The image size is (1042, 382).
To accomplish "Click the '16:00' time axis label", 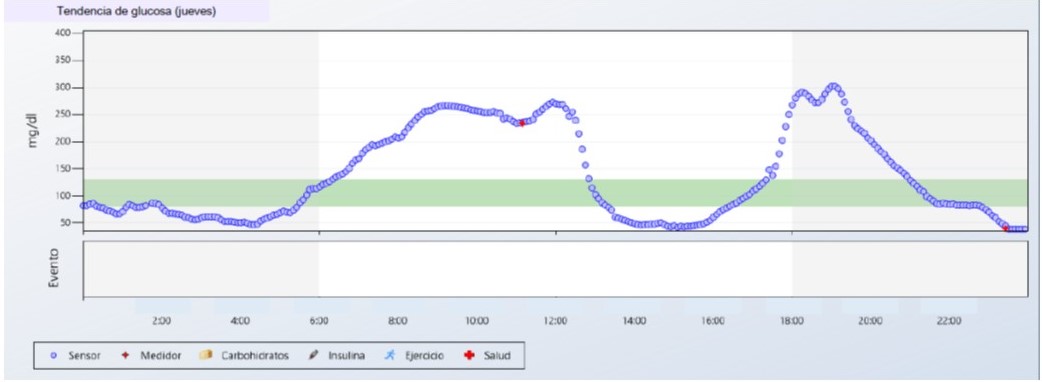I will click(713, 321).
